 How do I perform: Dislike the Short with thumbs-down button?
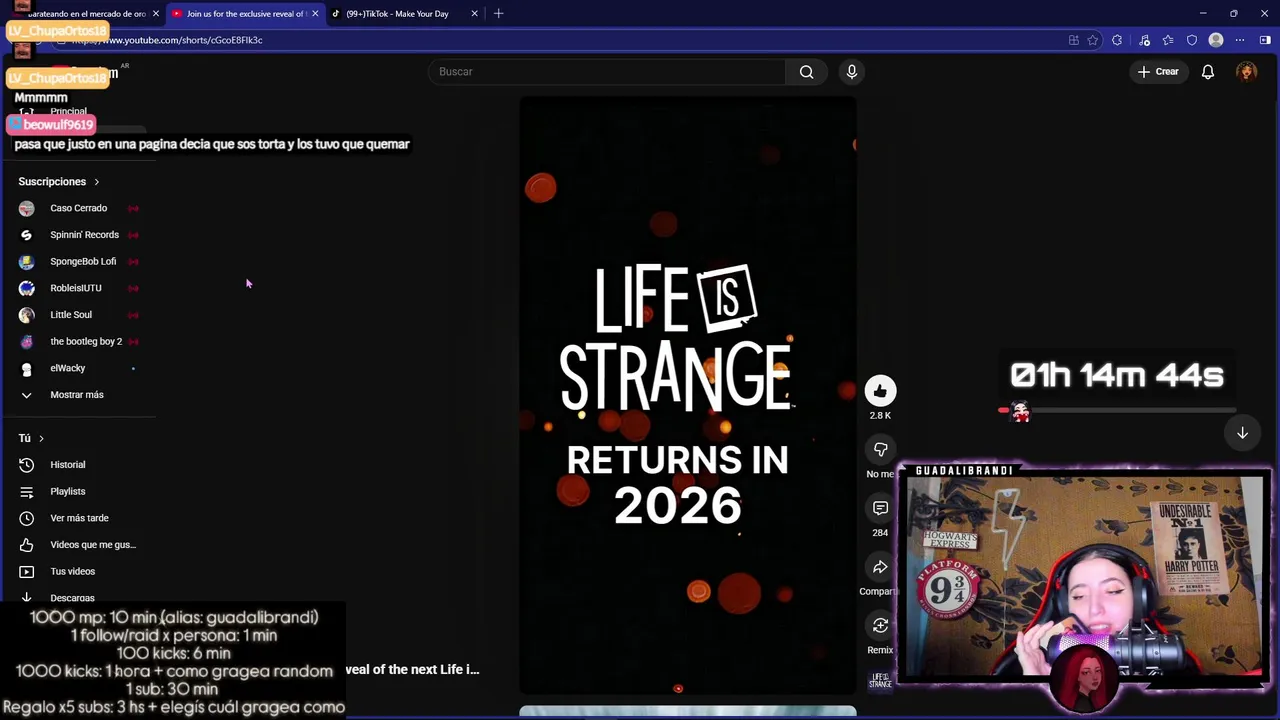pos(880,450)
